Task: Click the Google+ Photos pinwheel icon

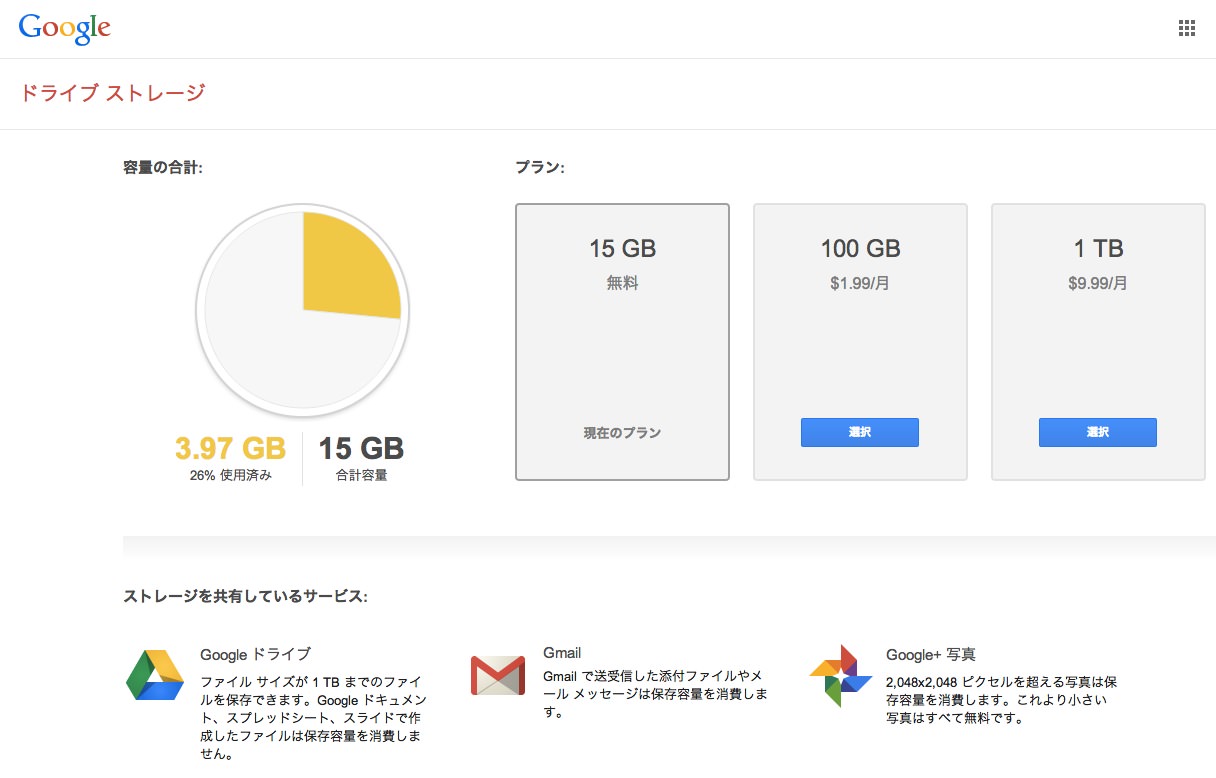Action: 841,676
